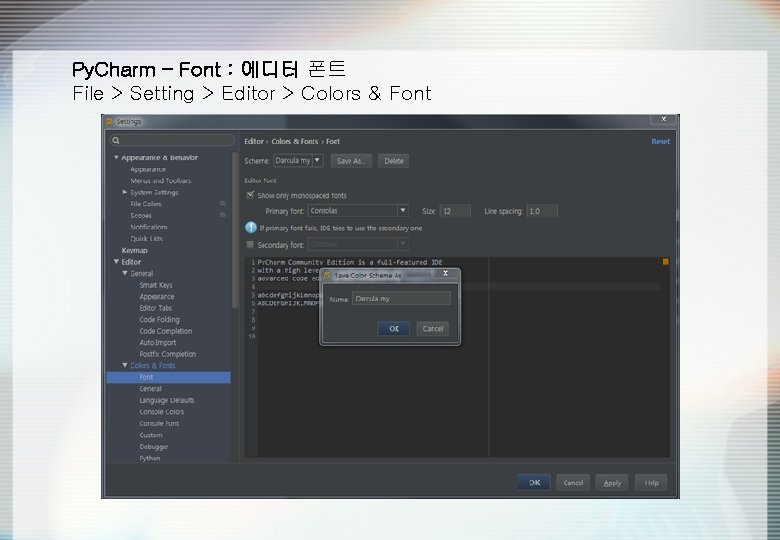Click the Help button
Viewport: 780px width, 540px height.
(x=651, y=482)
